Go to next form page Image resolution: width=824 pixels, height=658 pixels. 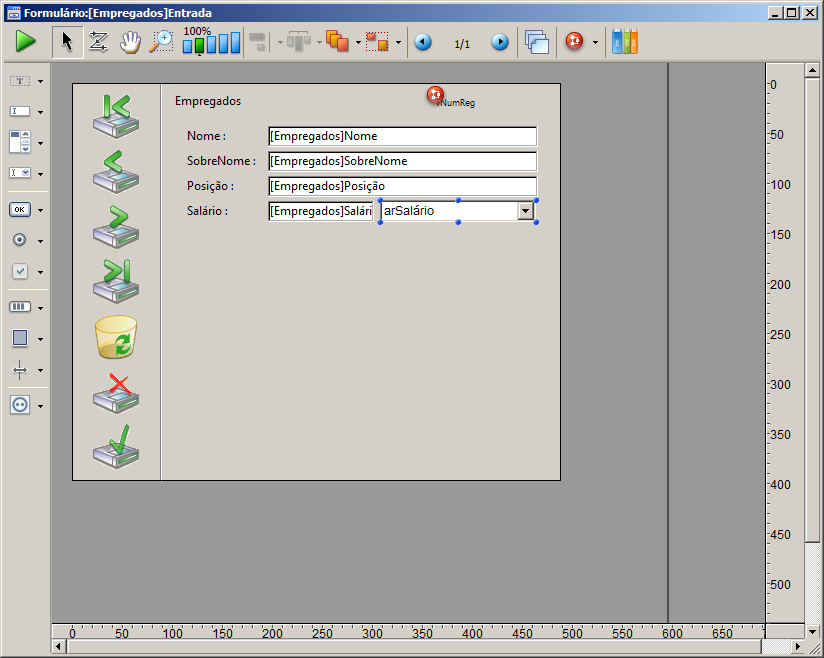[x=500, y=43]
